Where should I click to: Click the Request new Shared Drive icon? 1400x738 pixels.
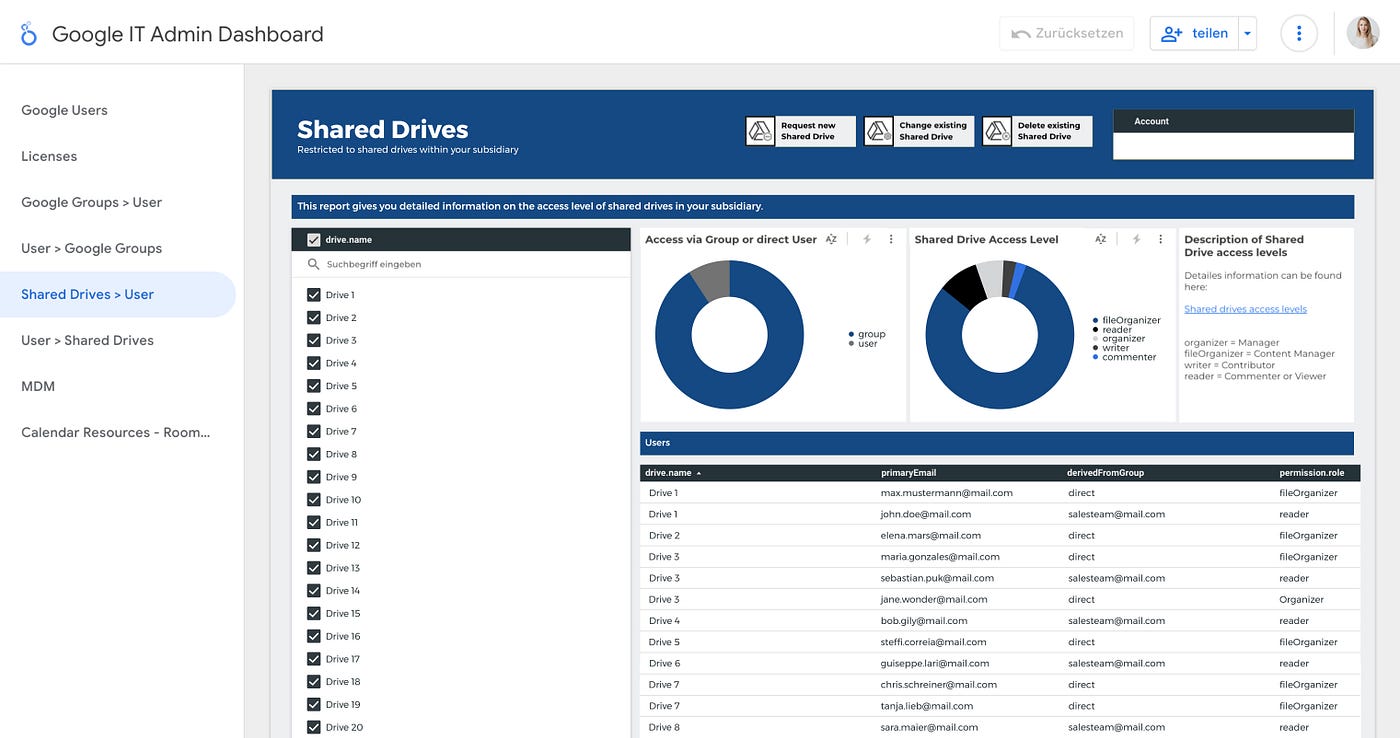(x=761, y=131)
